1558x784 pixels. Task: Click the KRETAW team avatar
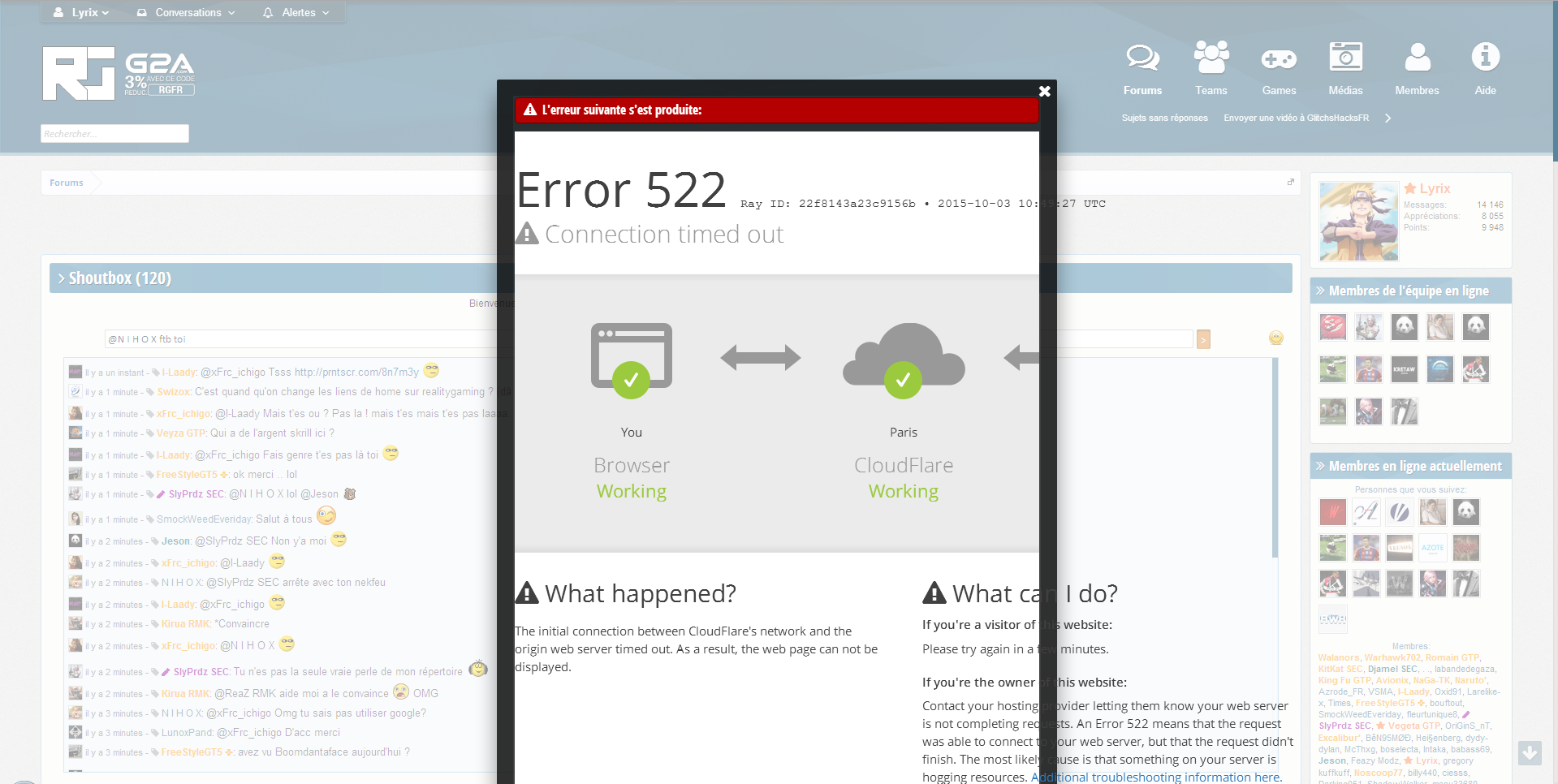point(1405,369)
